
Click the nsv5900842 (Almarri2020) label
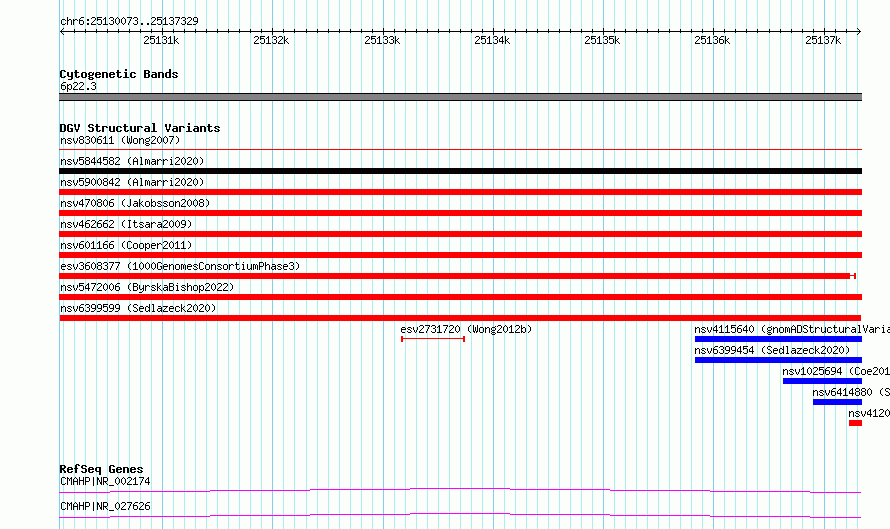tap(132, 182)
